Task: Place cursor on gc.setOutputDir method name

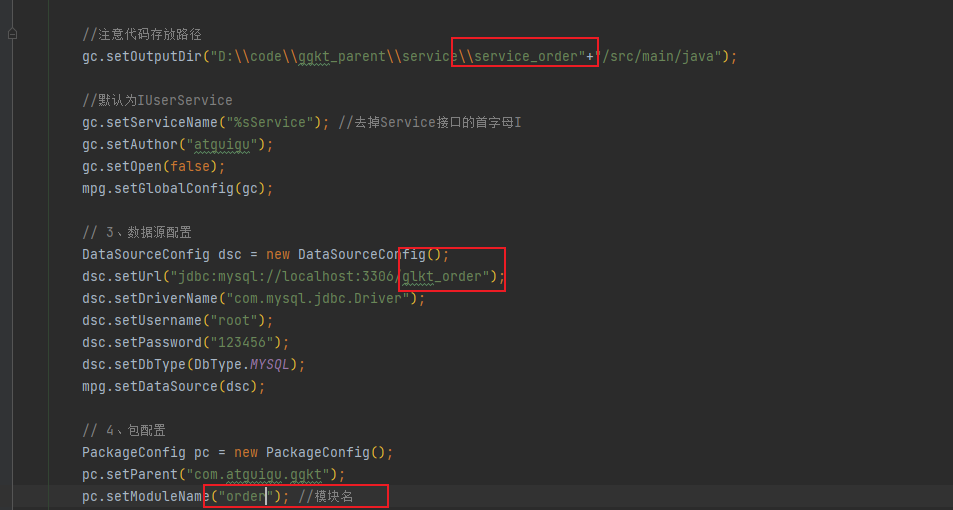Action: tap(142, 57)
